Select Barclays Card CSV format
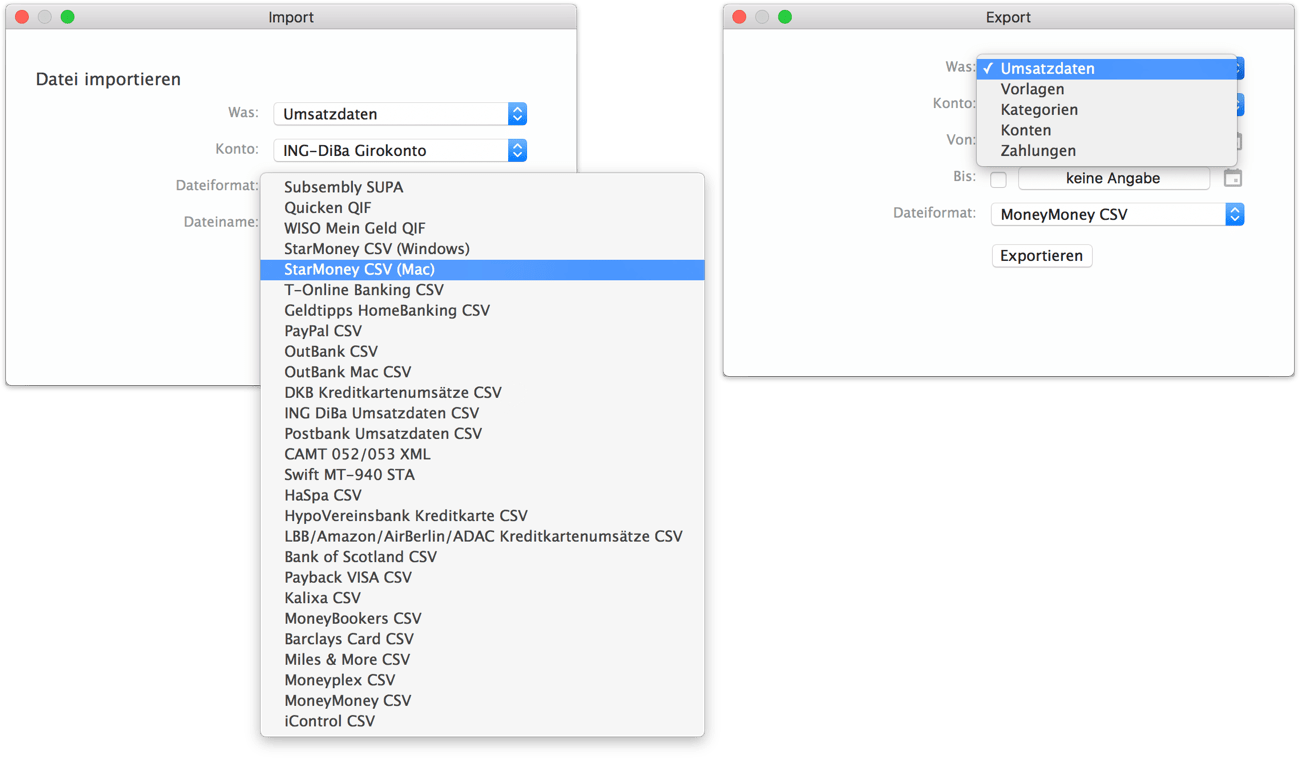1300x758 pixels. (482, 638)
